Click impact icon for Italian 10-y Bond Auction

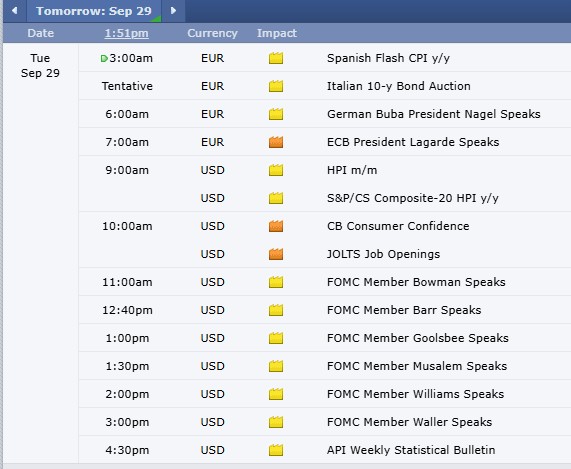tap(276, 86)
